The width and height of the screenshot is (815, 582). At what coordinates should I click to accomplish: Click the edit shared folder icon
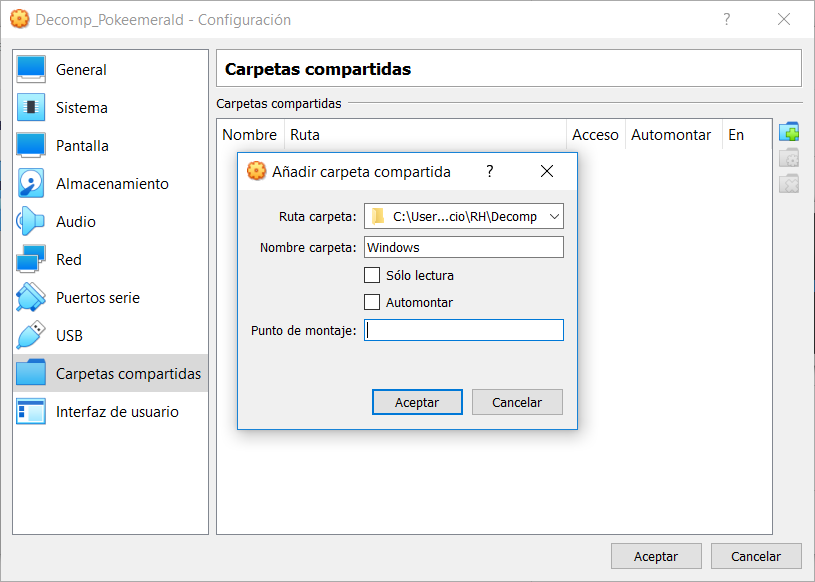tap(789, 157)
